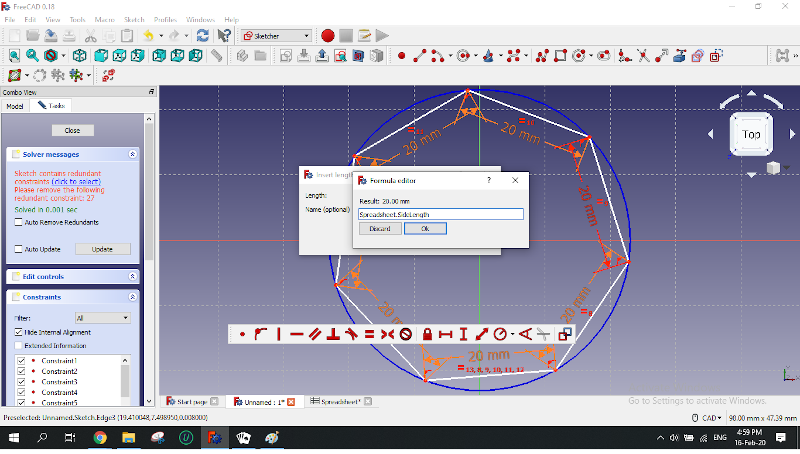The width and height of the screenshot is (800, 454).
Task: Click the Close button in Tasks panel
Action: tap(72, 130)
